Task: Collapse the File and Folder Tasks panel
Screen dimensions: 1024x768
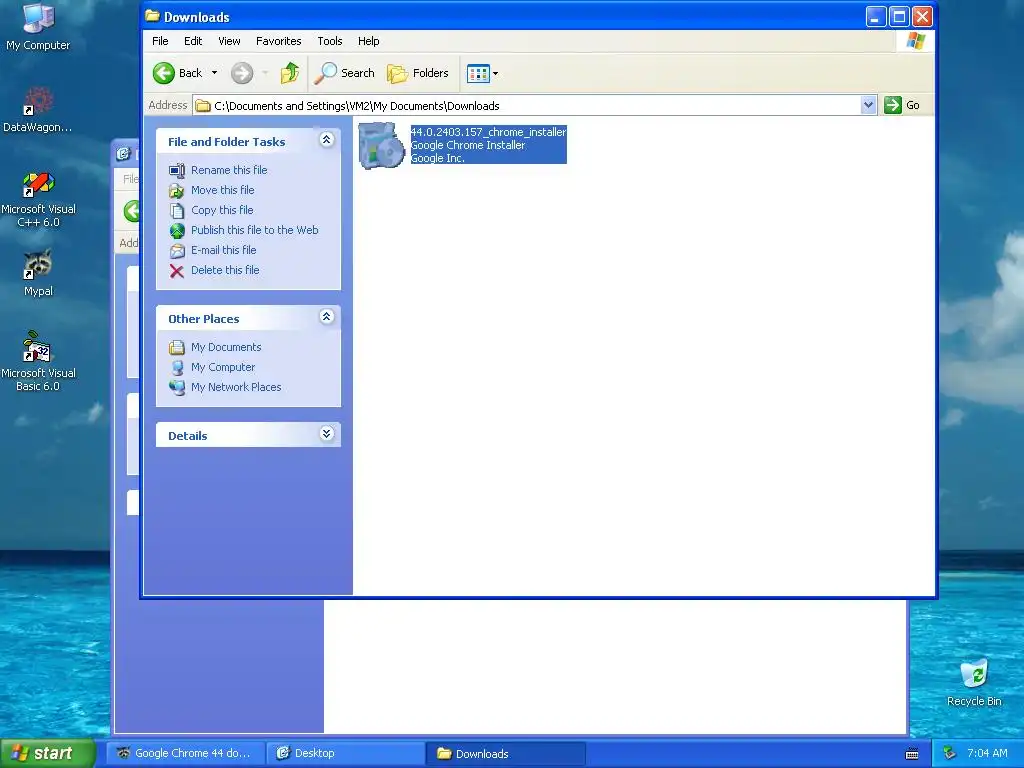Action: click(x=327, y=140)
